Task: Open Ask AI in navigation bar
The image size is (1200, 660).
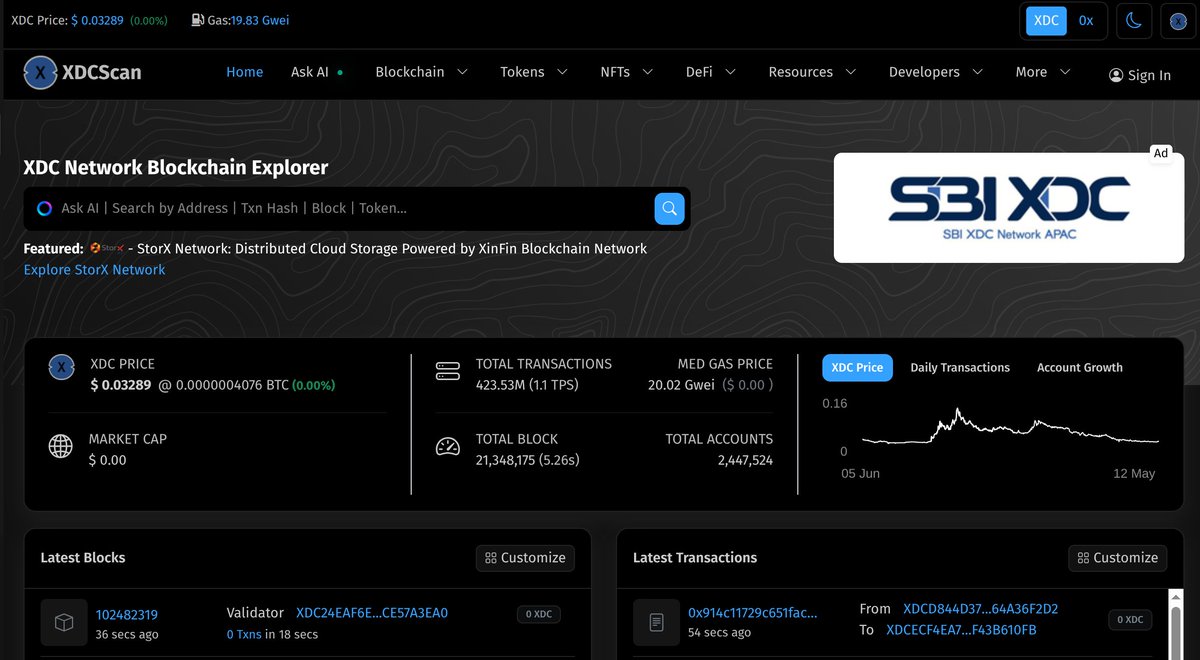Action: [x=317, y=72]
